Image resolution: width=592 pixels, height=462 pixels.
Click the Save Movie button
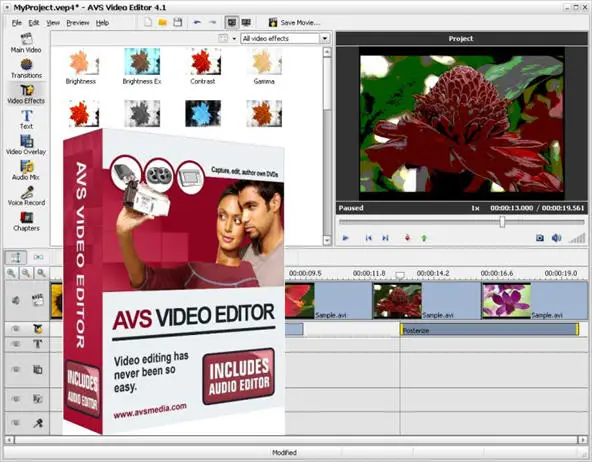coord(294,23)
